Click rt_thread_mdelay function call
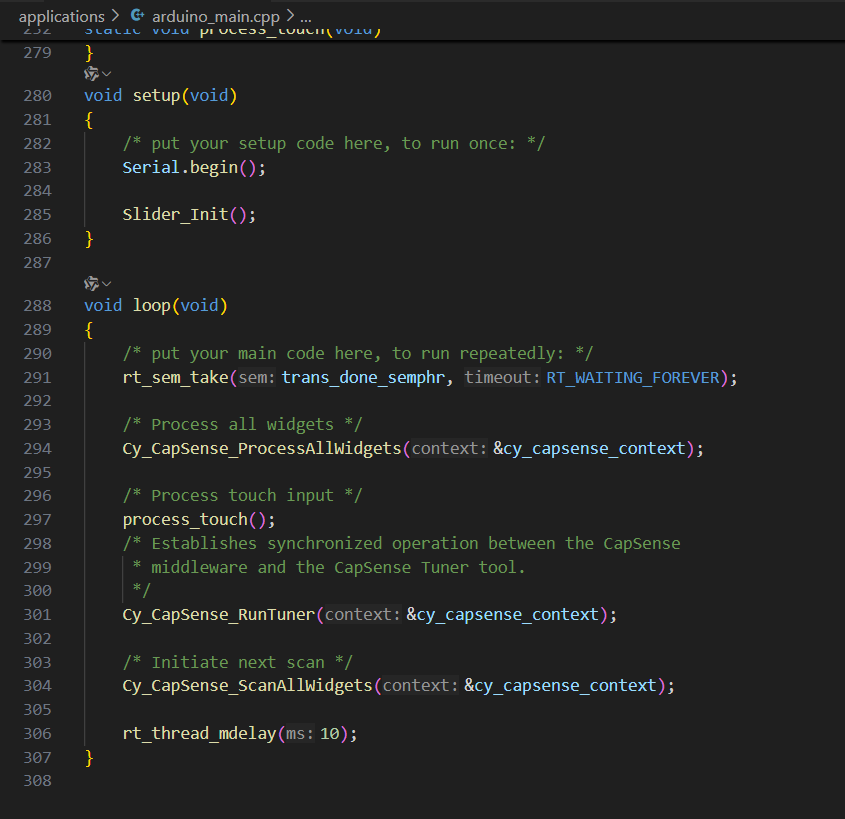This screenshot has height=819, width=845. pyautogui.click(x=199, y=734)
